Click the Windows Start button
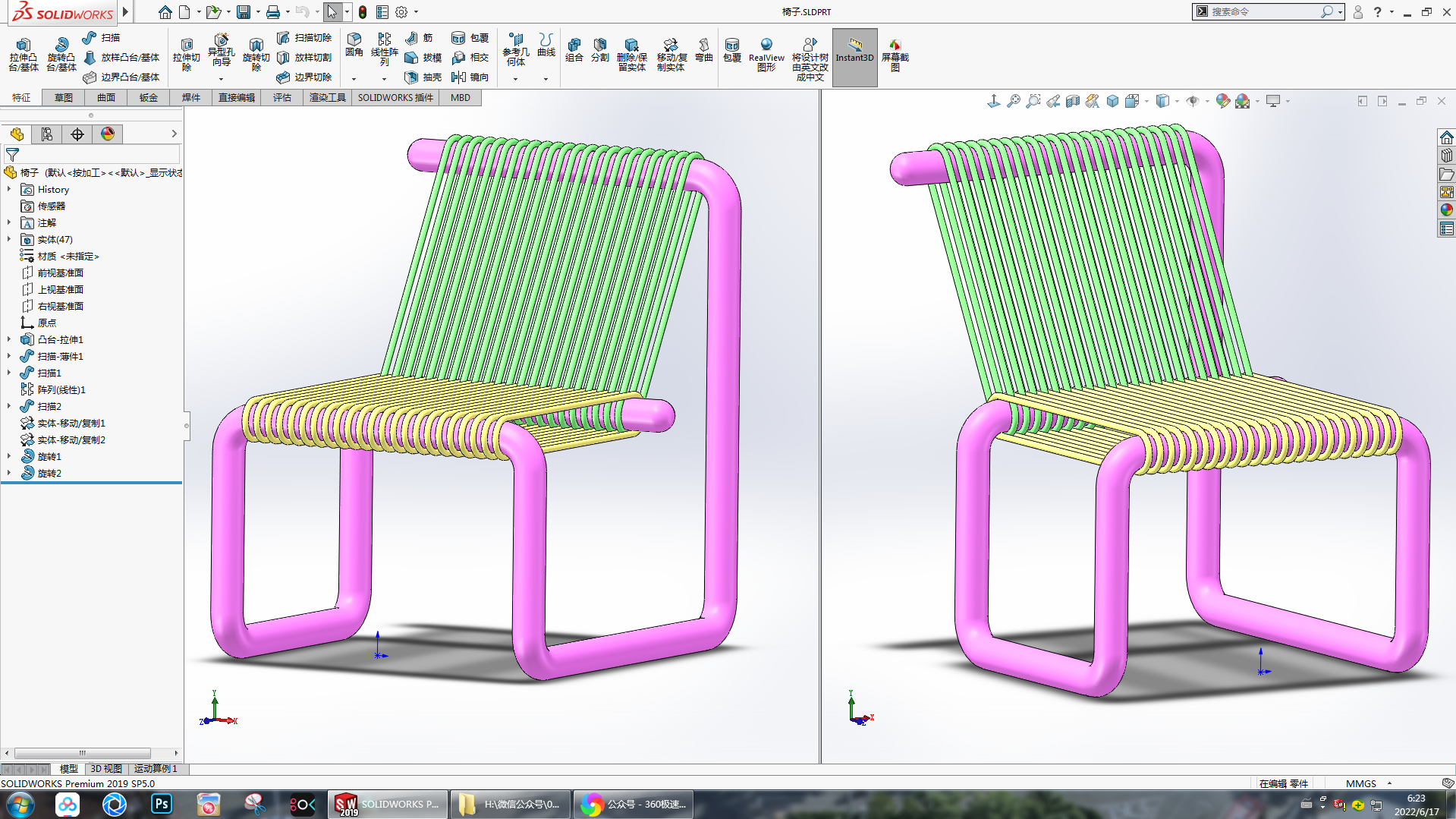 pos(20,804)
